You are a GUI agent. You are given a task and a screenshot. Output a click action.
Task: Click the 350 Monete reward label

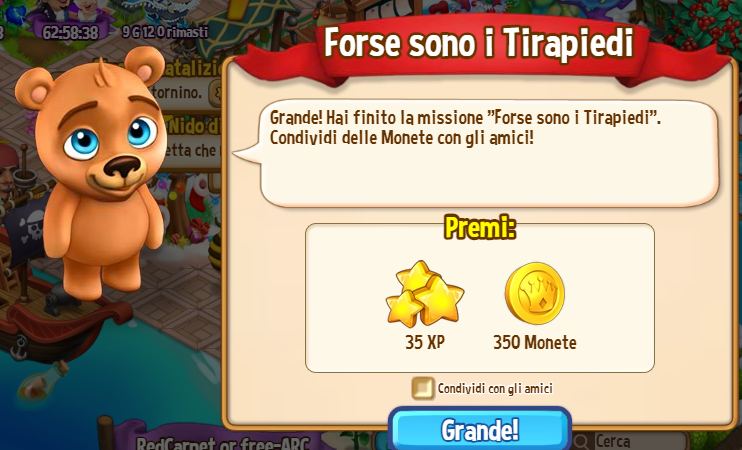point(535,342)
